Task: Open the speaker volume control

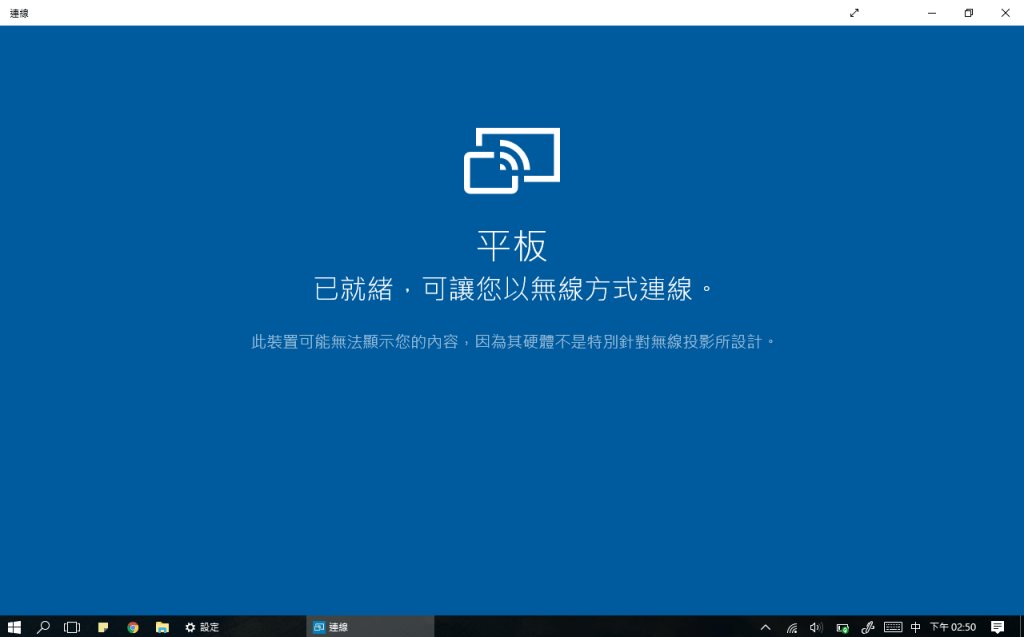Action: (816, 627)
